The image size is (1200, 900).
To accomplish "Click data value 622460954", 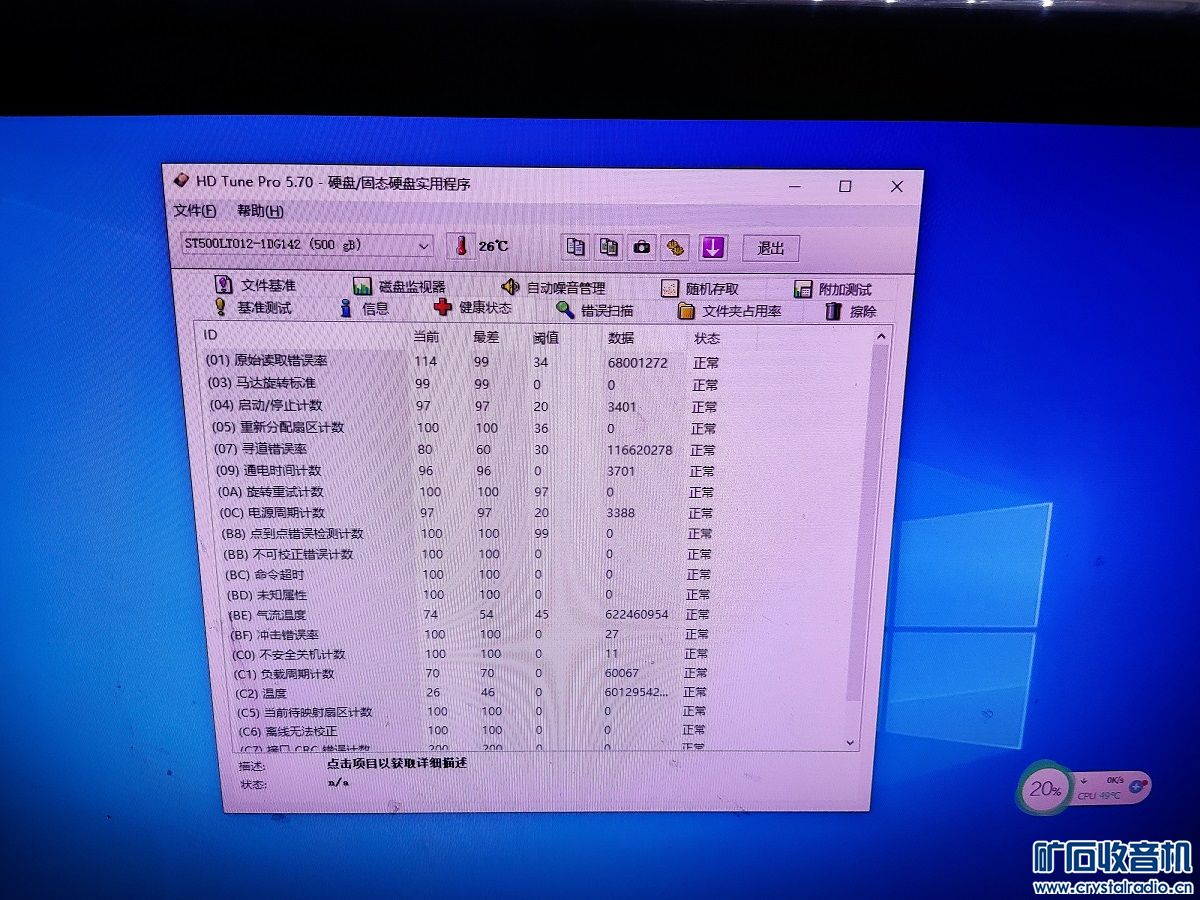I will (x=637, y=614).
